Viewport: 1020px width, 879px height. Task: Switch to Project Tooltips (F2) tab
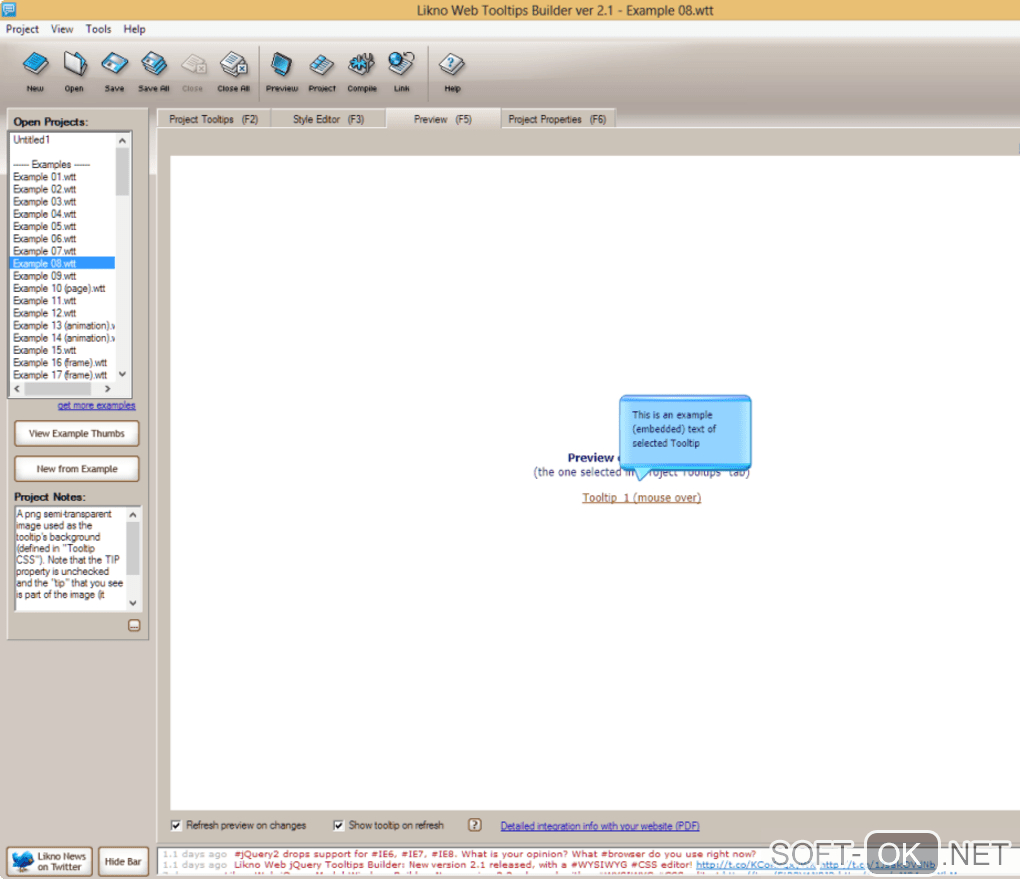pos(213,119)
